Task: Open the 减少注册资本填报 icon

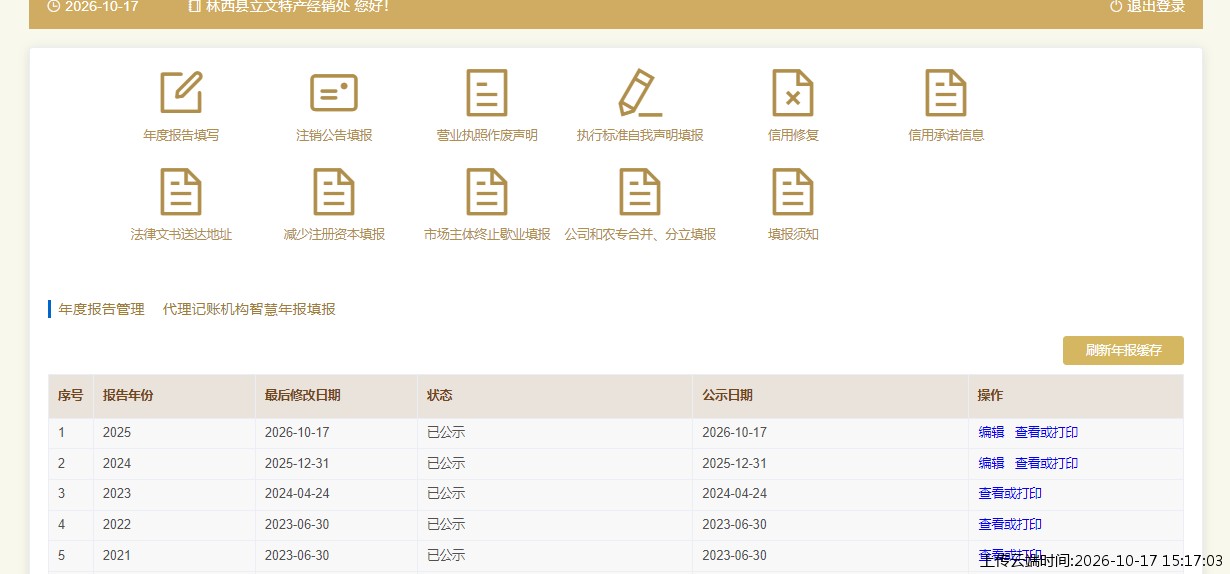Action: (334, 192)
